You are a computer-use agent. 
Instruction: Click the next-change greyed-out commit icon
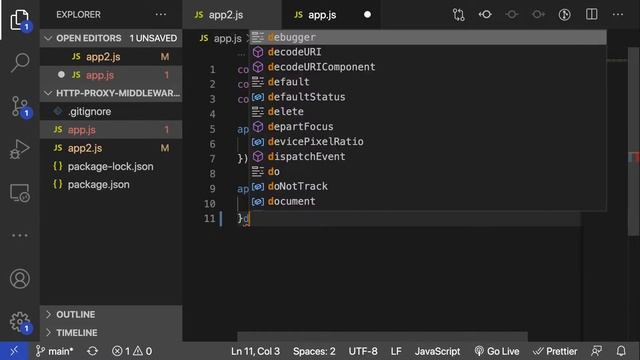[538, 15]
